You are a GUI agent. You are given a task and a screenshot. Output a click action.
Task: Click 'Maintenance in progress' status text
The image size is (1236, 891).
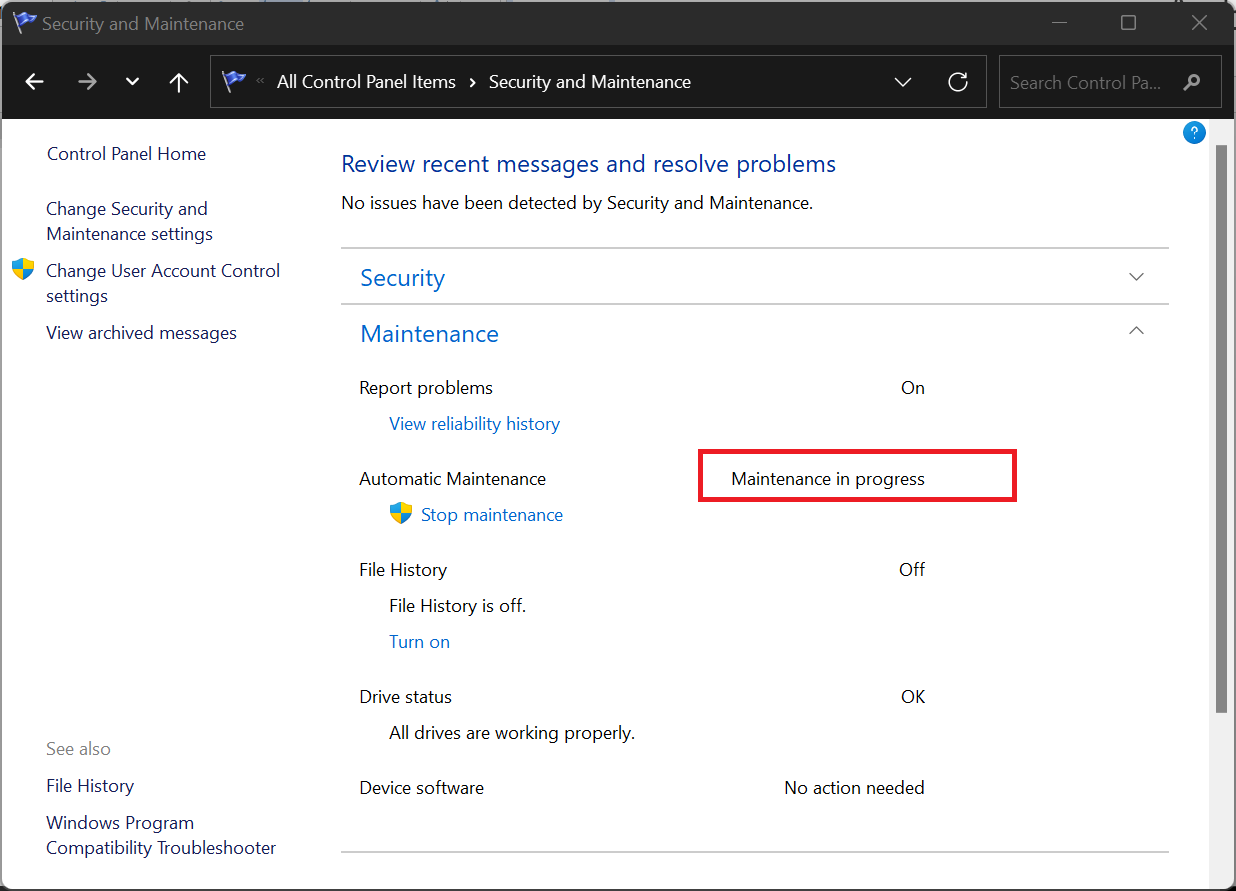(x=828, y=479)
